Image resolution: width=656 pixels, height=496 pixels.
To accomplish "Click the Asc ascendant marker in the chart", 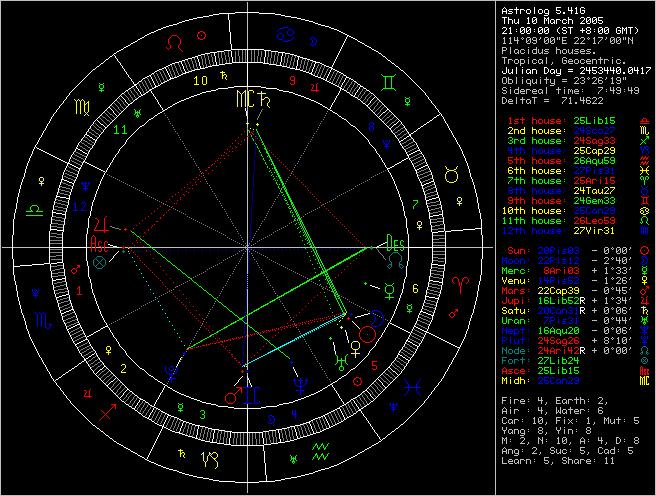I will [100, 243].
